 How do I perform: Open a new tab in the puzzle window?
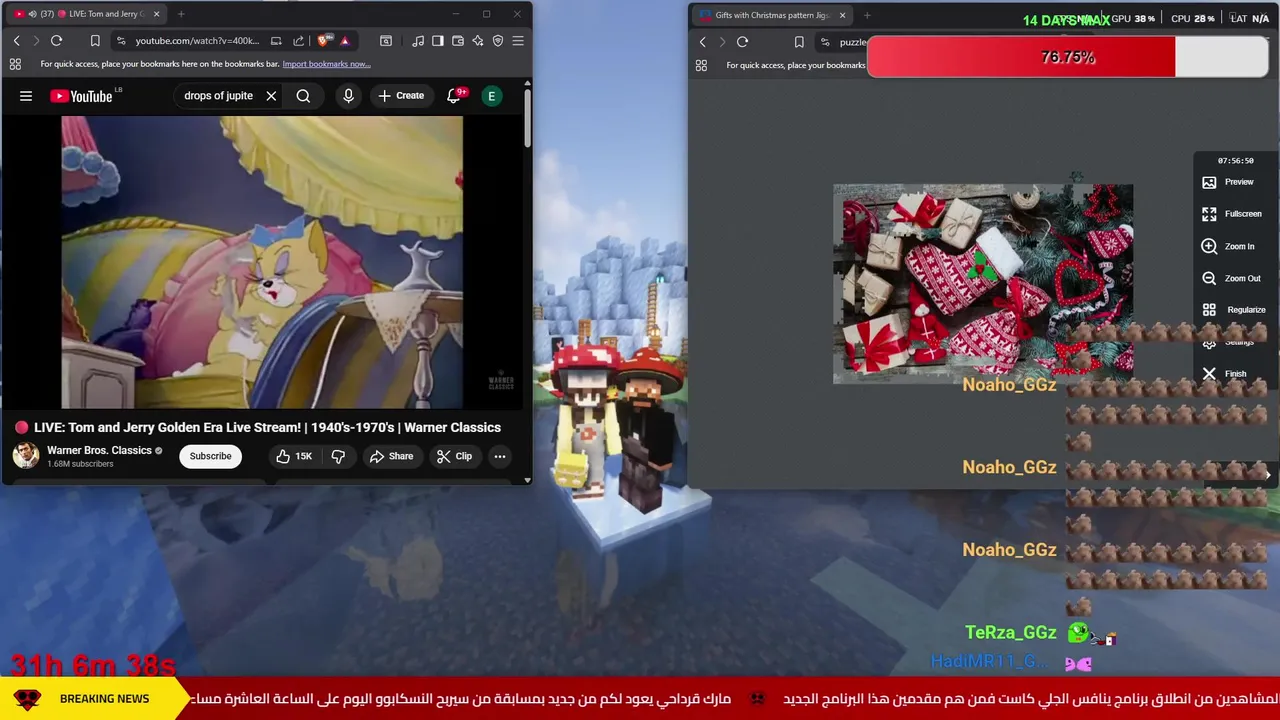(867, 15)
